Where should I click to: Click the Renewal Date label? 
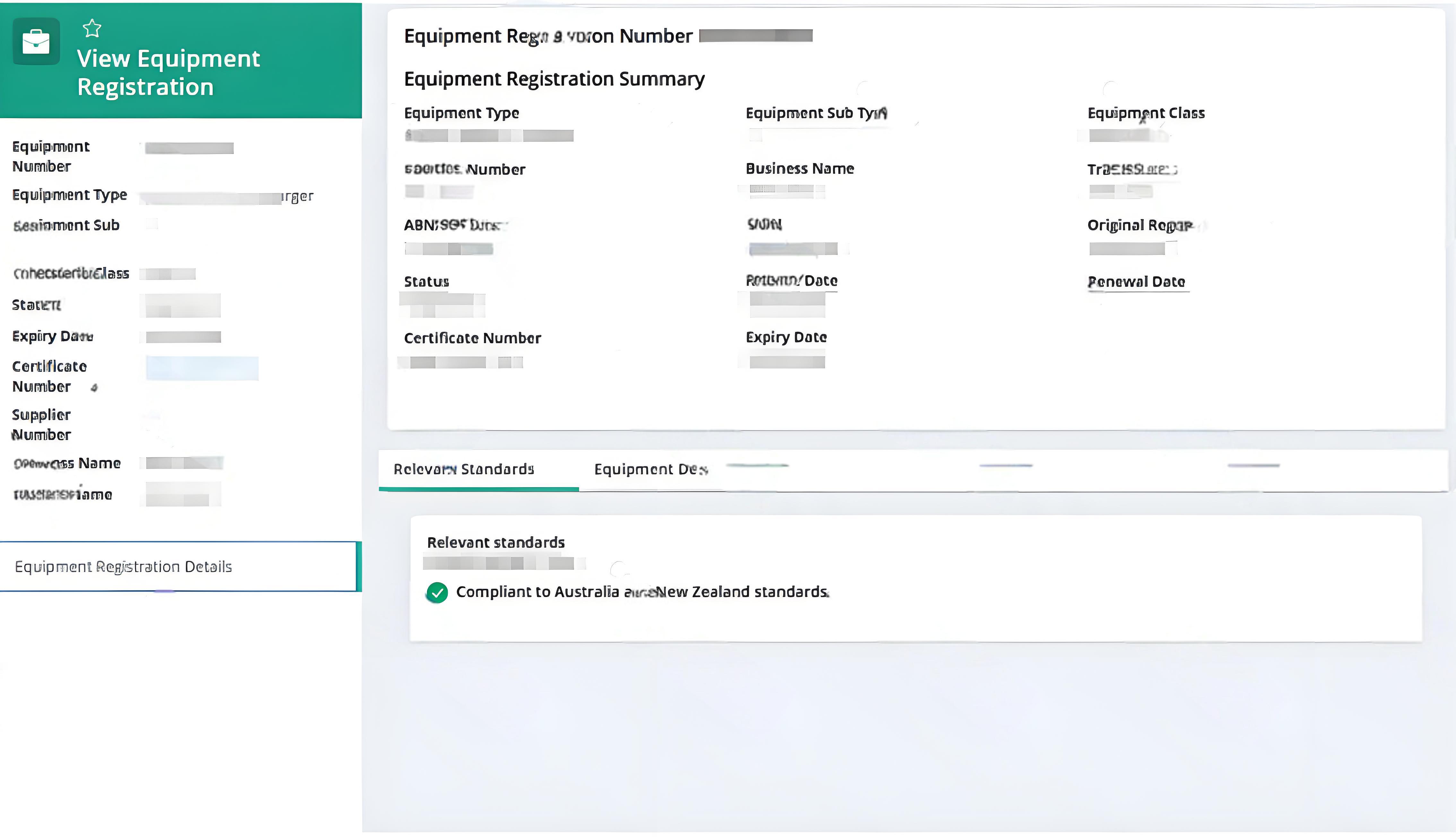1136,282
